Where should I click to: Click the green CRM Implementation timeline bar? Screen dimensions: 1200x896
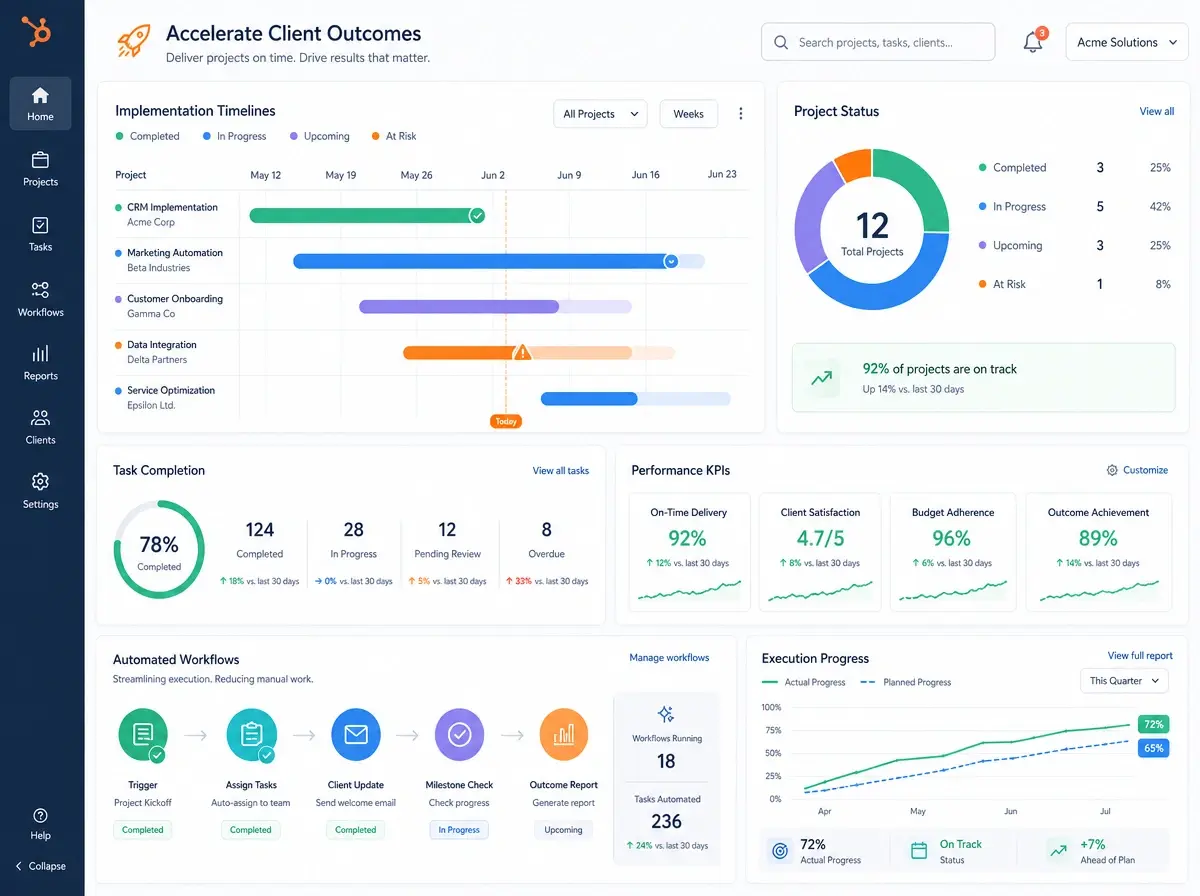[366, 215]
